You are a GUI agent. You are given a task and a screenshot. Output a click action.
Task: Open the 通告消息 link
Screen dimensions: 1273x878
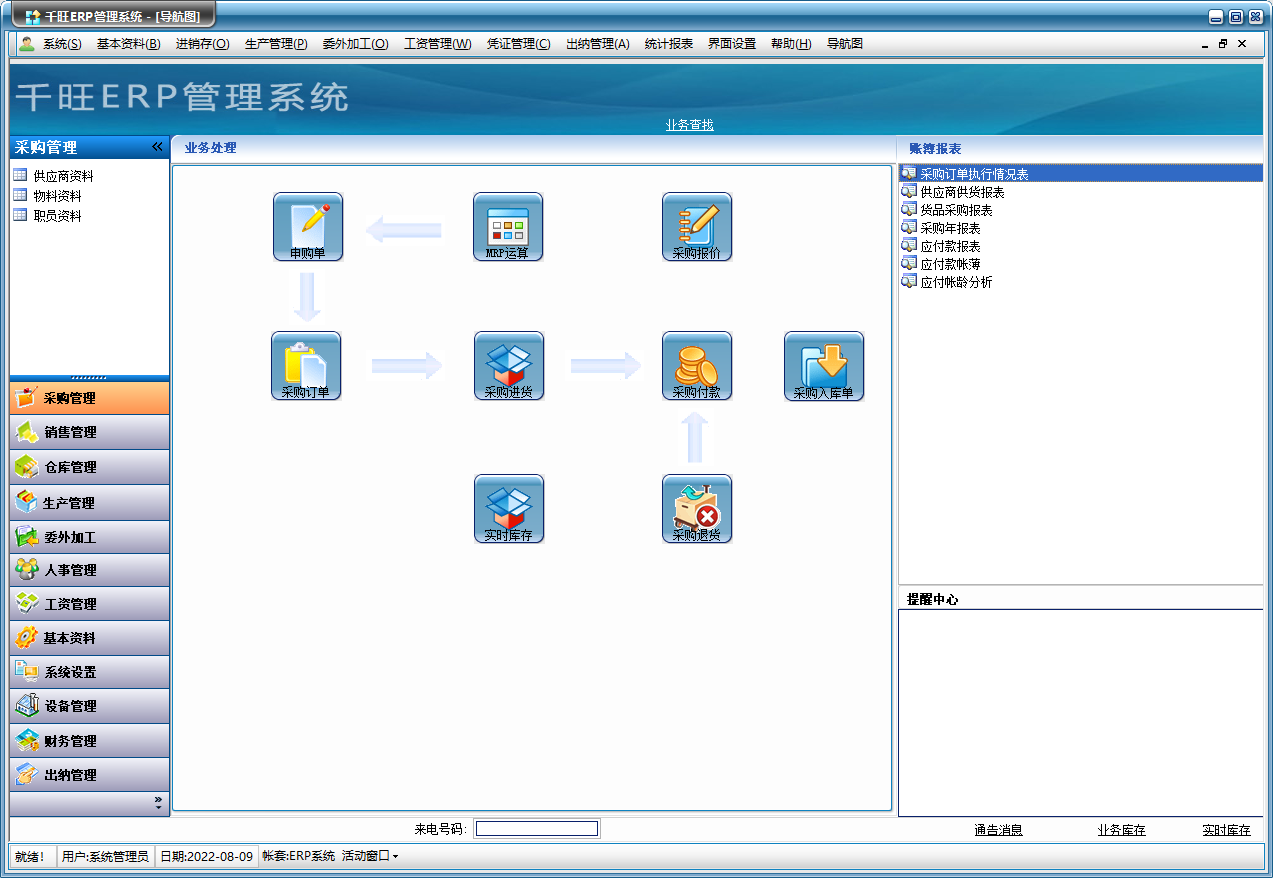tap(999, 830)
